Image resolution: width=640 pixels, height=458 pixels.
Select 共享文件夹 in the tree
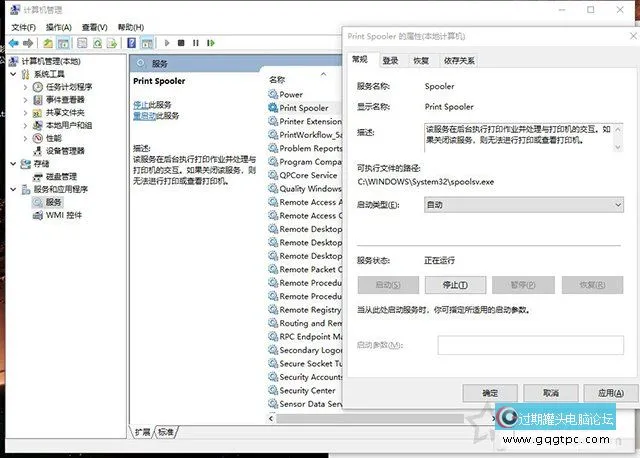65,112
